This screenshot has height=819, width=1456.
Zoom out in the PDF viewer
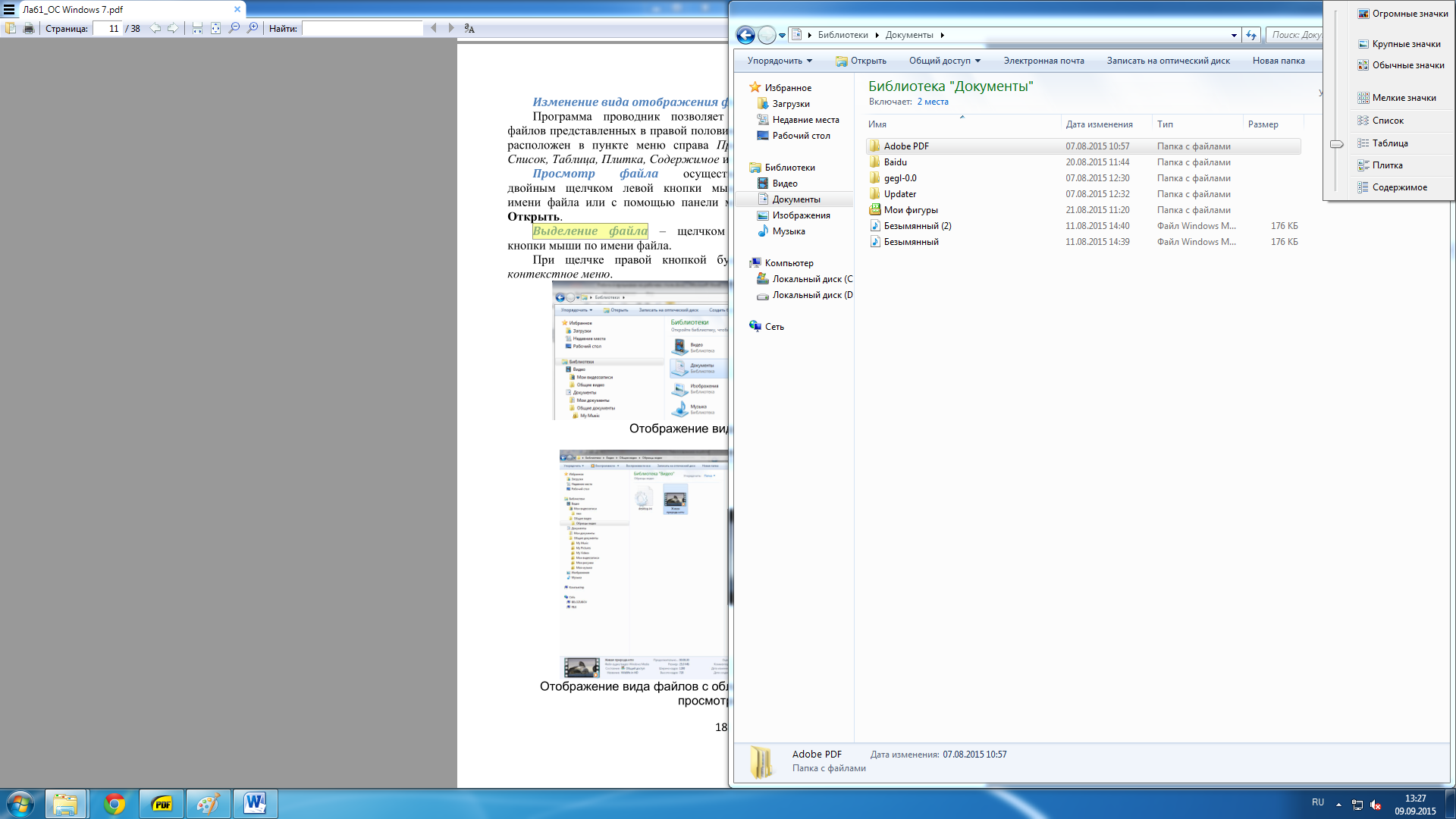(234, 28)
